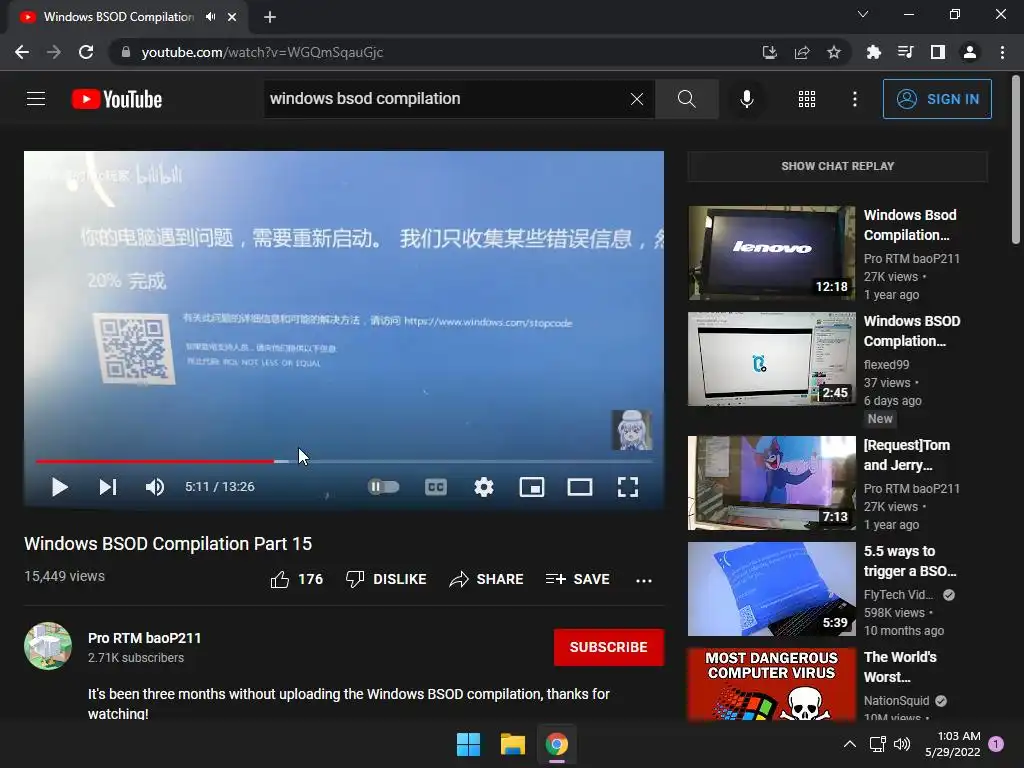The height and width of the screenshot is (768, 1024).
Task: Reload the page in Chrome
Action: coord(86,52)
